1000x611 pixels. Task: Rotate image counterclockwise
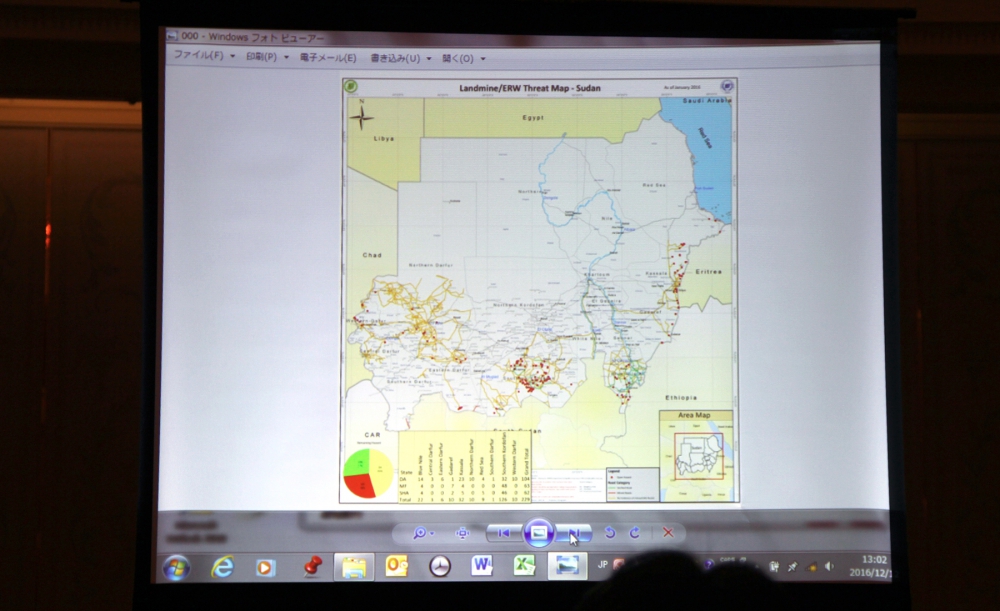pos(610,533)
